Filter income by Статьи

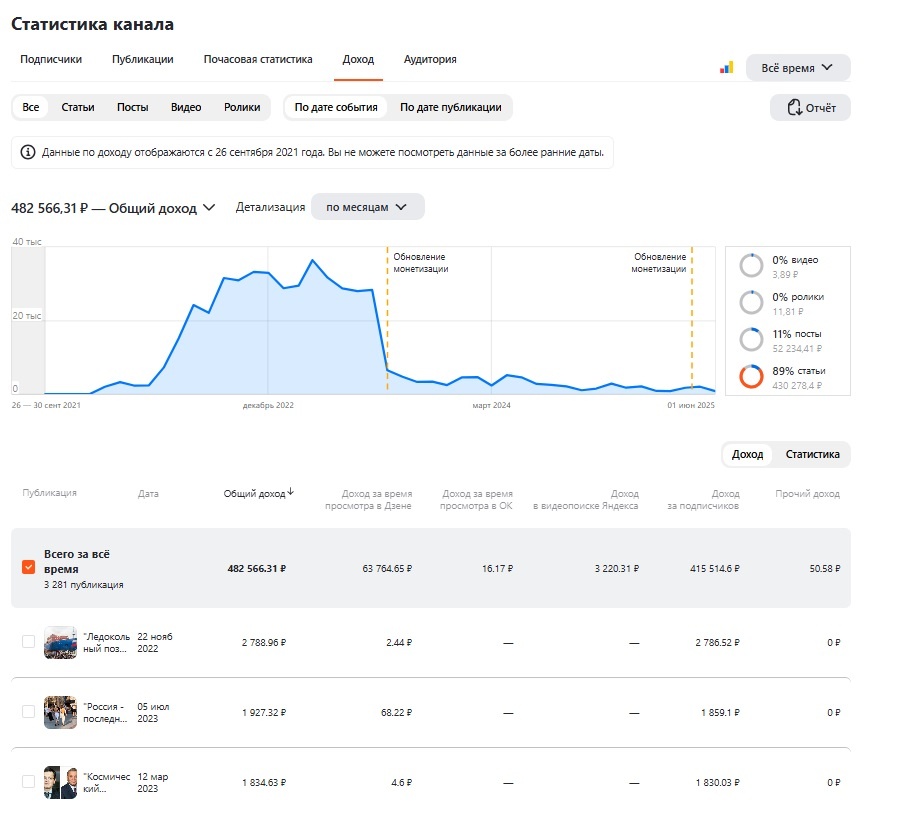tap(77, 107)
